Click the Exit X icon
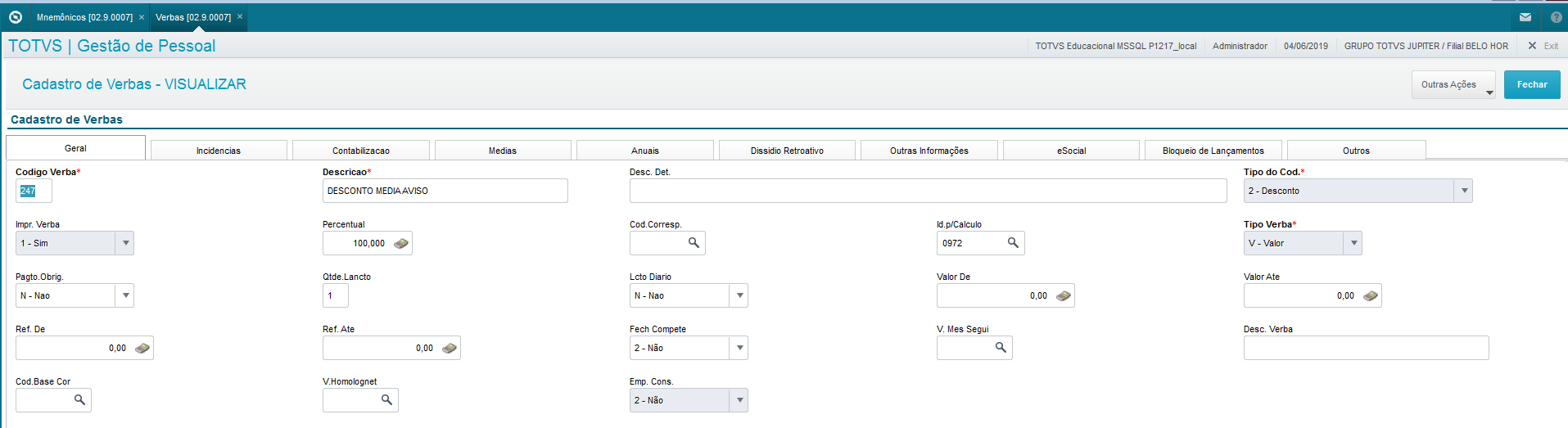This screenshot has width=1568, height=428. pyautogui.click(x=1532, y=46)
